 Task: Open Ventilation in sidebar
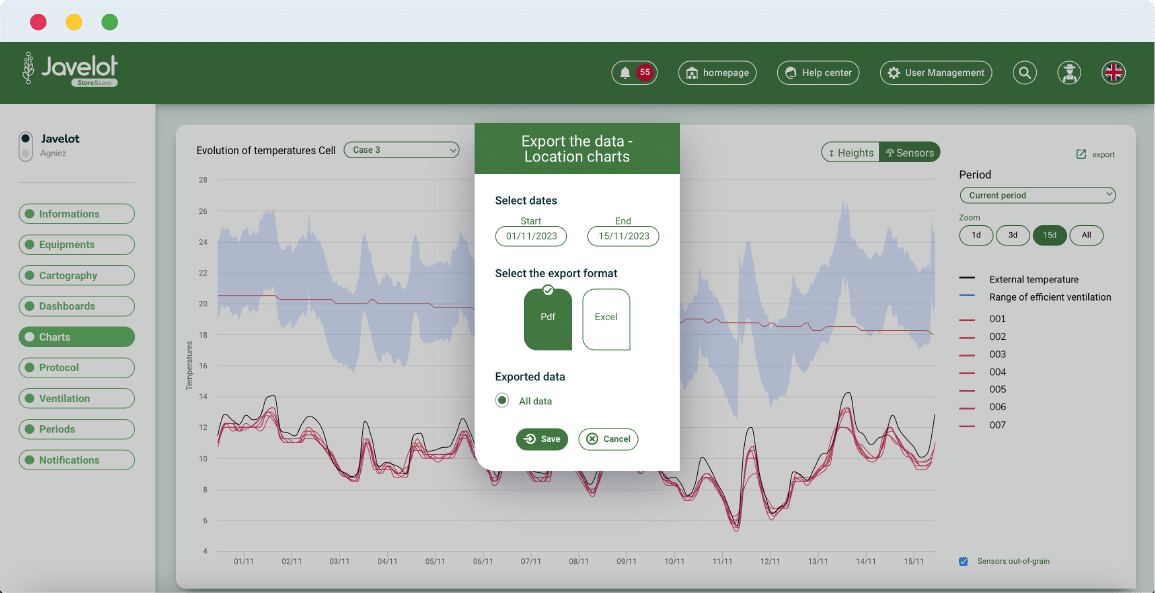77,399
